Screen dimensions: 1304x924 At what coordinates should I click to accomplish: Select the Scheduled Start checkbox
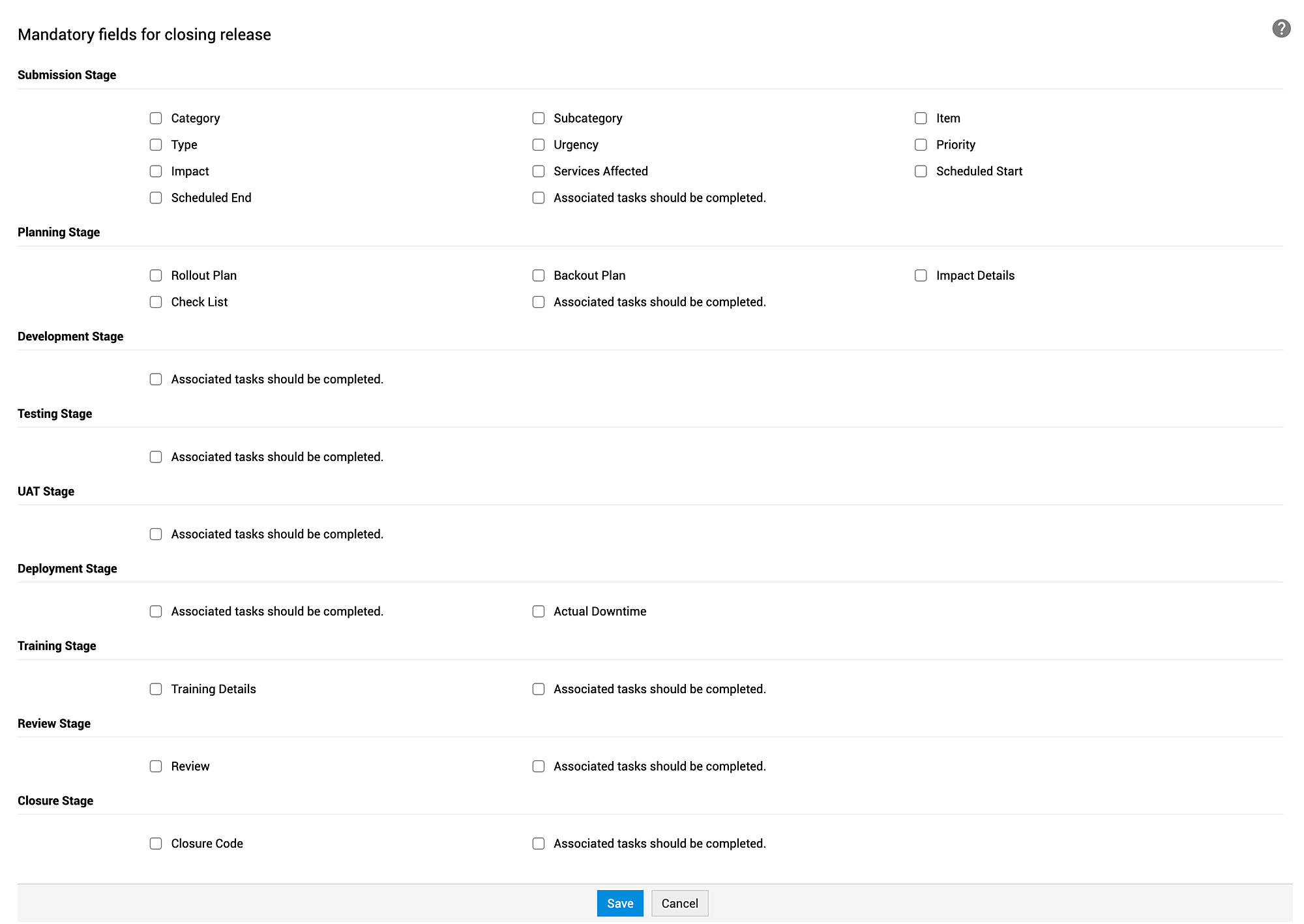[921, 171]
